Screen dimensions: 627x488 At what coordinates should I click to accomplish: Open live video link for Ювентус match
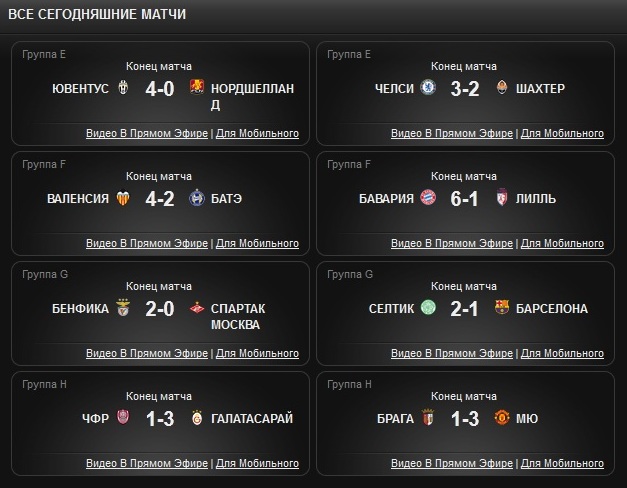pos(146,133)
